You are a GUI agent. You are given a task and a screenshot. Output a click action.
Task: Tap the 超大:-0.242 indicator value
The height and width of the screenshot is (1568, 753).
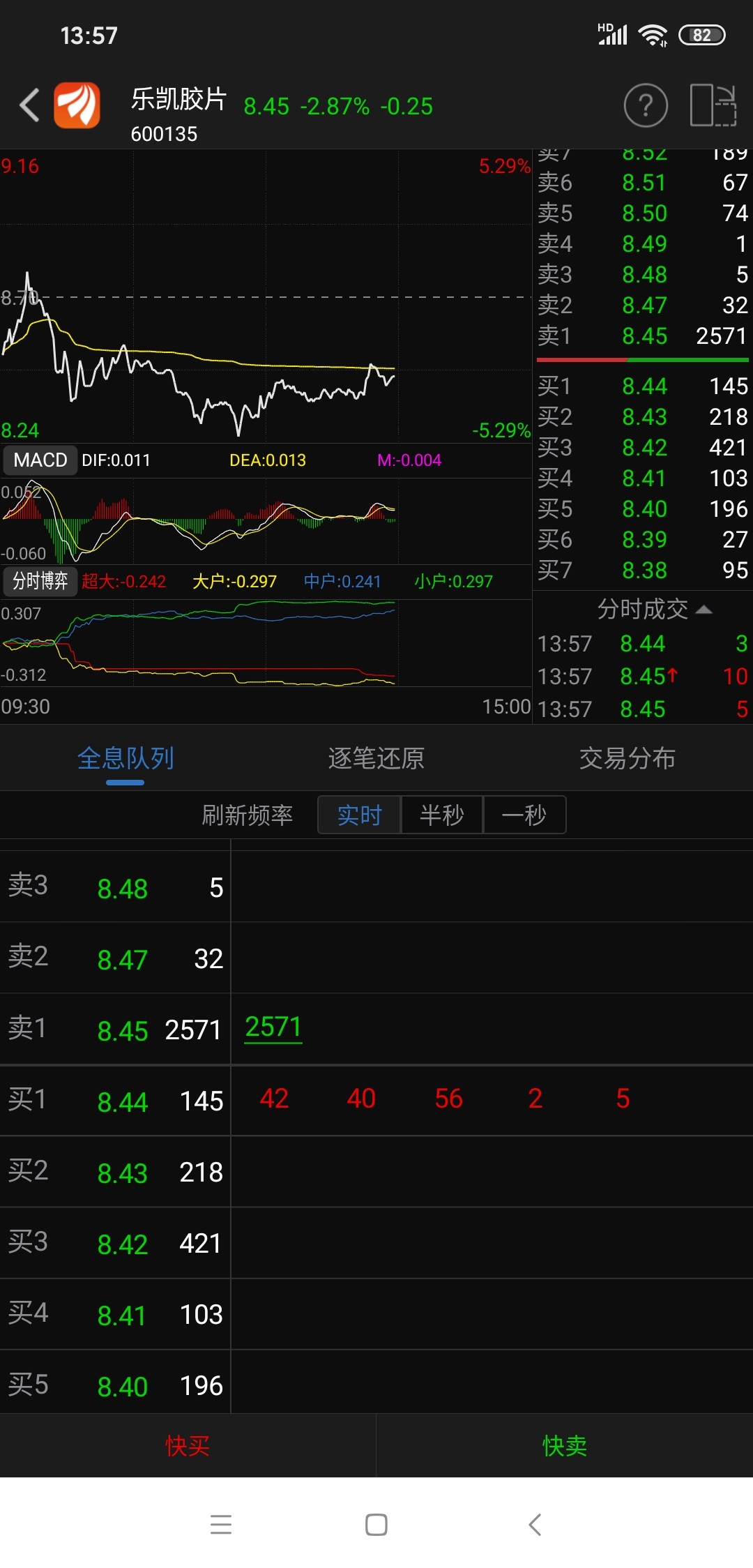[x=123, y=581]
